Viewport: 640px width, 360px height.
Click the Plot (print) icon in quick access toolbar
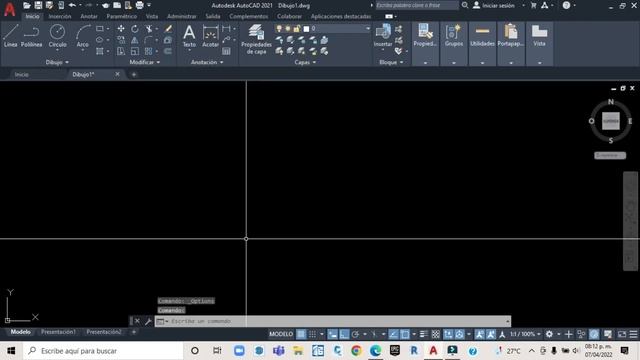pos(140,5)
